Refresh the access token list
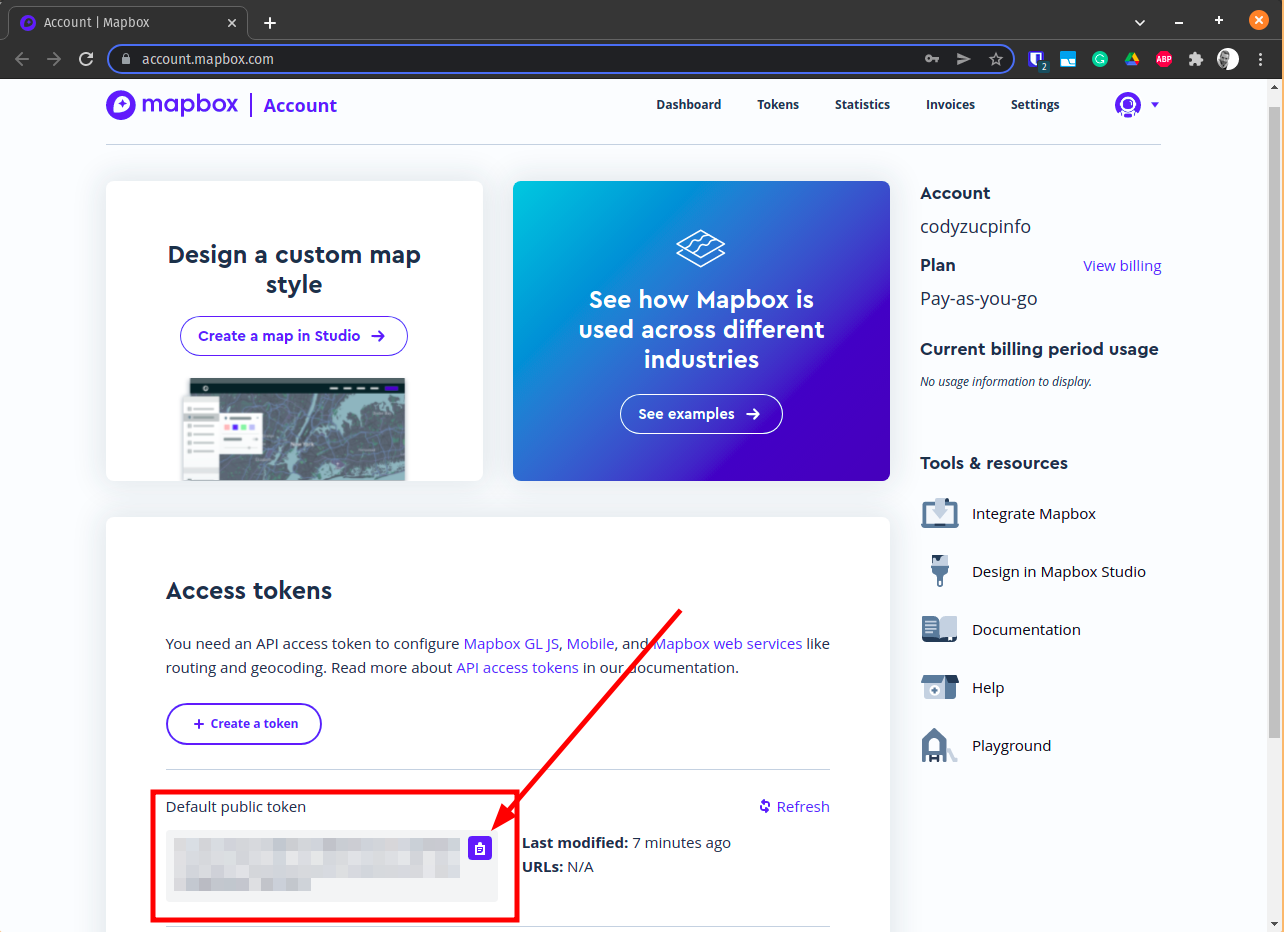Image resolution: width=1284 pixels, height=932 pixels. (x=794, y=806)
